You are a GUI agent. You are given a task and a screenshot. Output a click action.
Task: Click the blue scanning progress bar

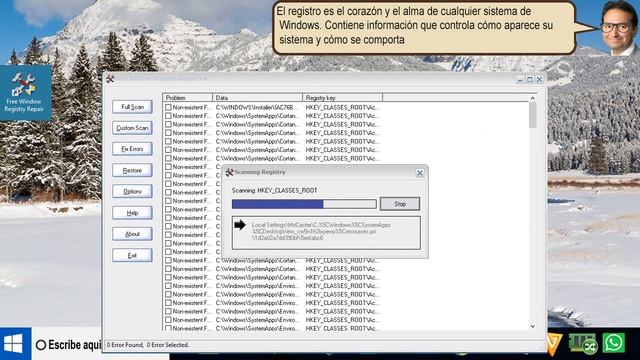(x=304, y=204)
